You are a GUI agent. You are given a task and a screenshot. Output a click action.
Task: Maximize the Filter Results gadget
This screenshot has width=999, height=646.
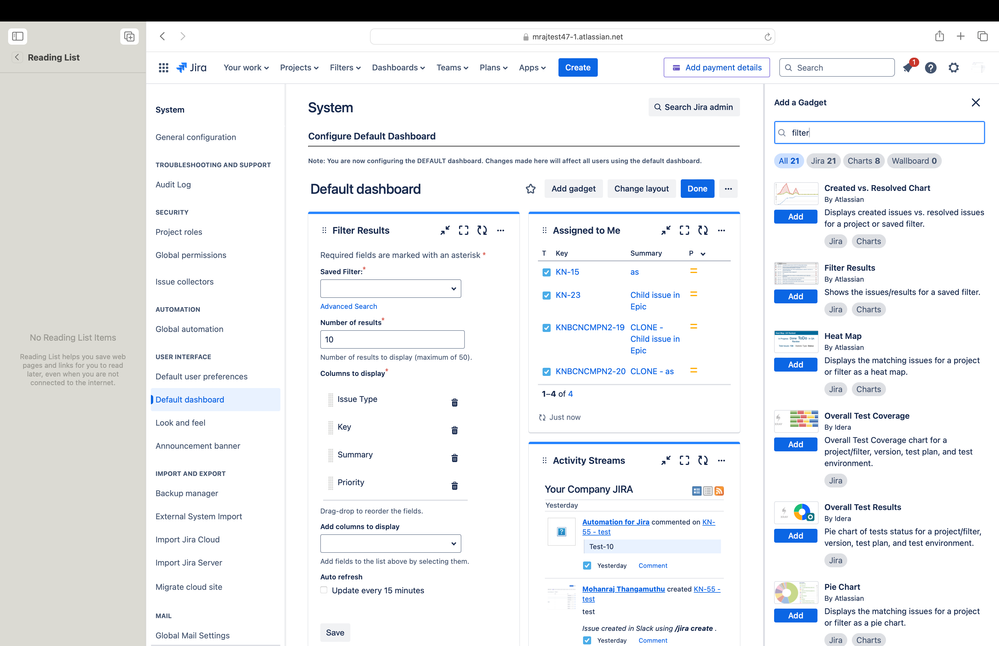tap(464, 231)
